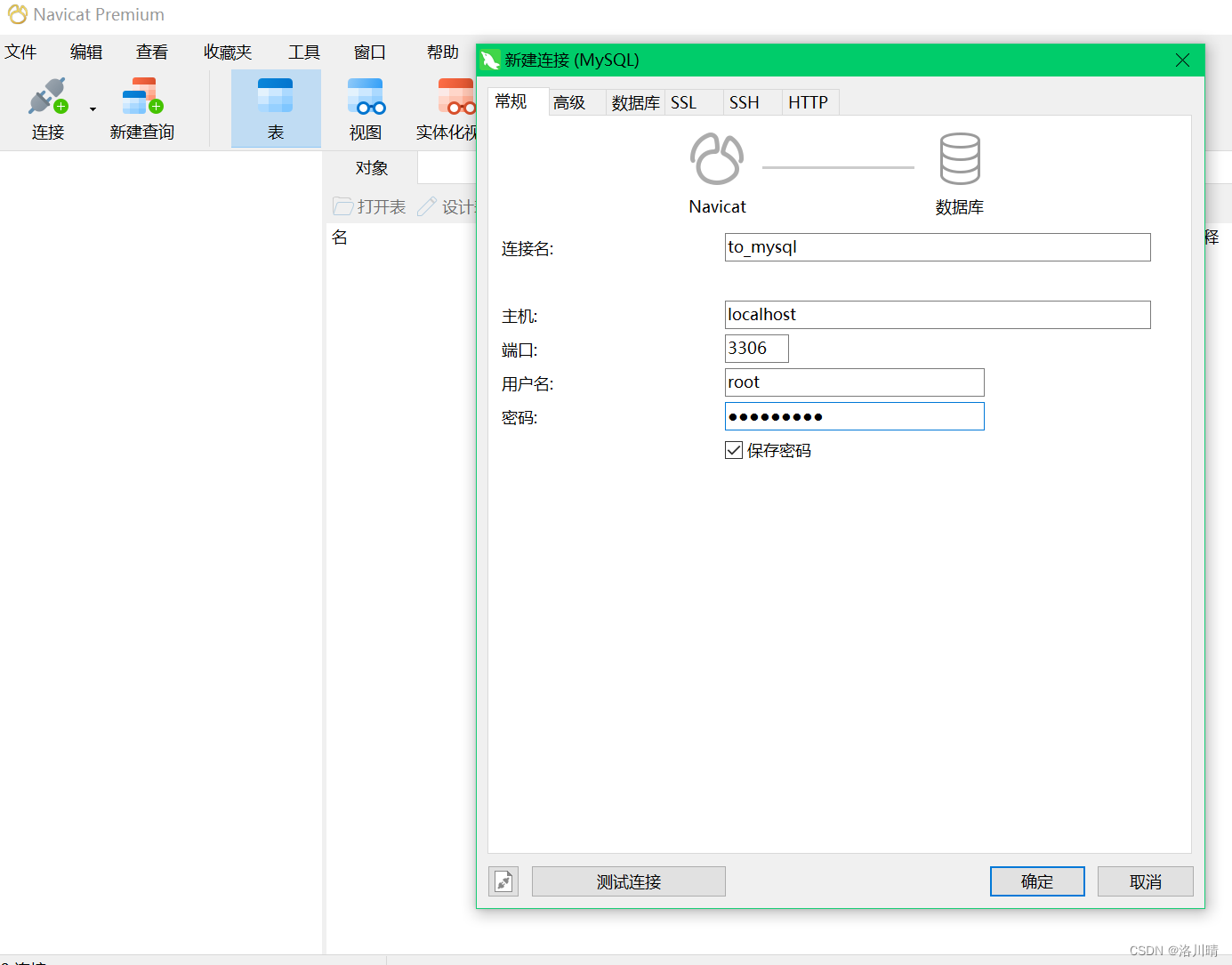Click the New Query (新建查询) toolbar icon
The image size is (1232, 965).
point(142,96)
